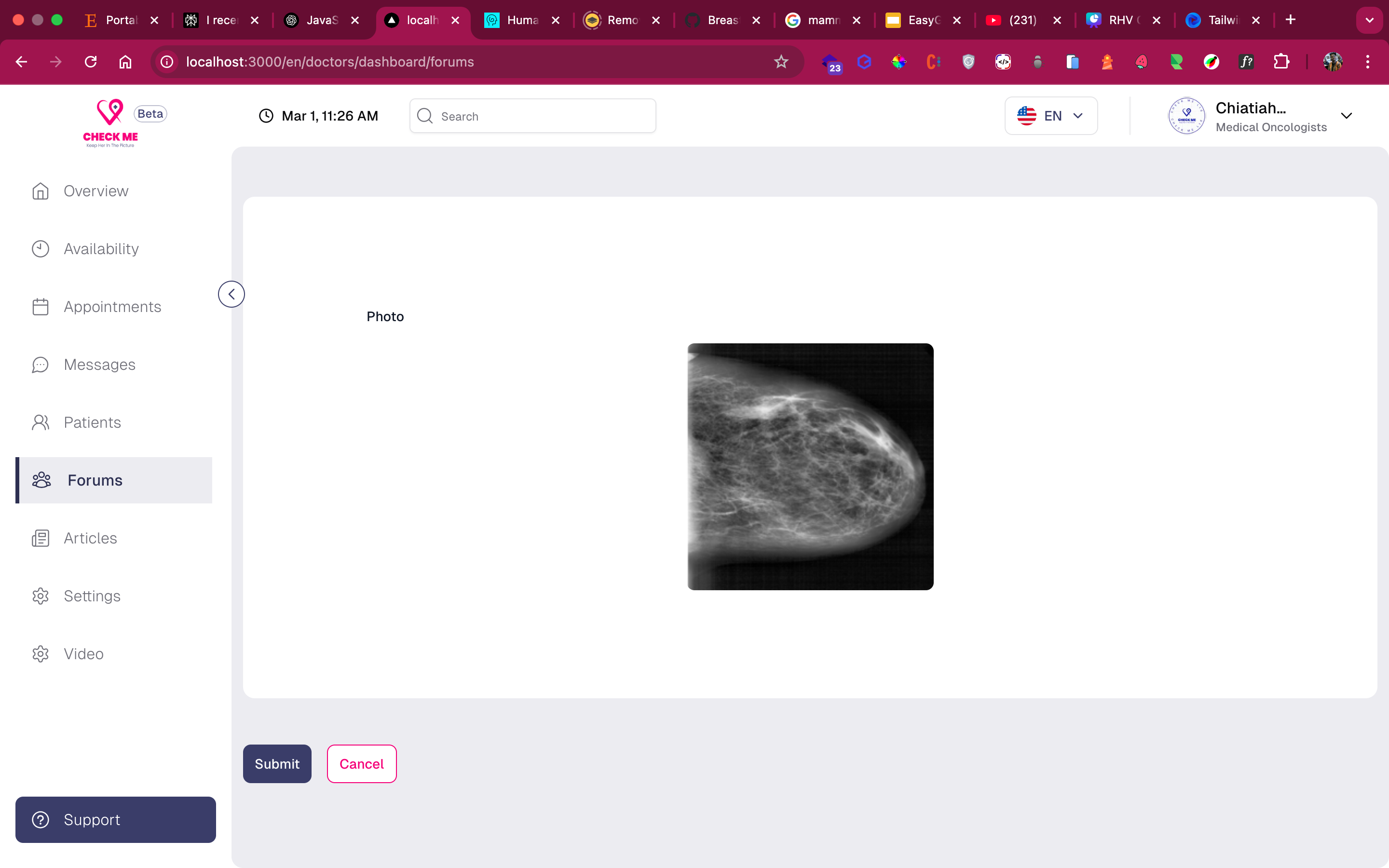This screenshot has height=868, width=1389.
Task: Click the Support button
Action: (115, 819)
